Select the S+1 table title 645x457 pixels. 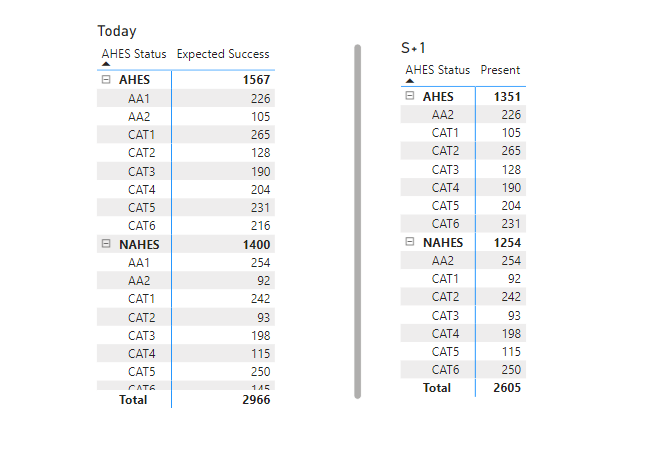coord(413,48)
